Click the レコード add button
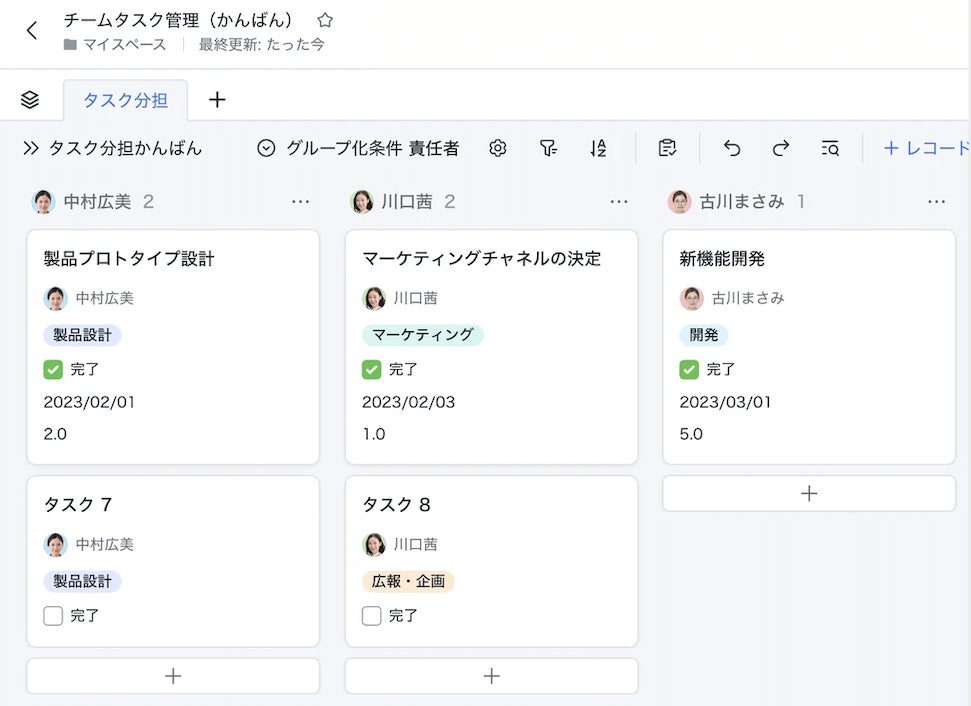971x706 pixels. click(x=925, y=148)
